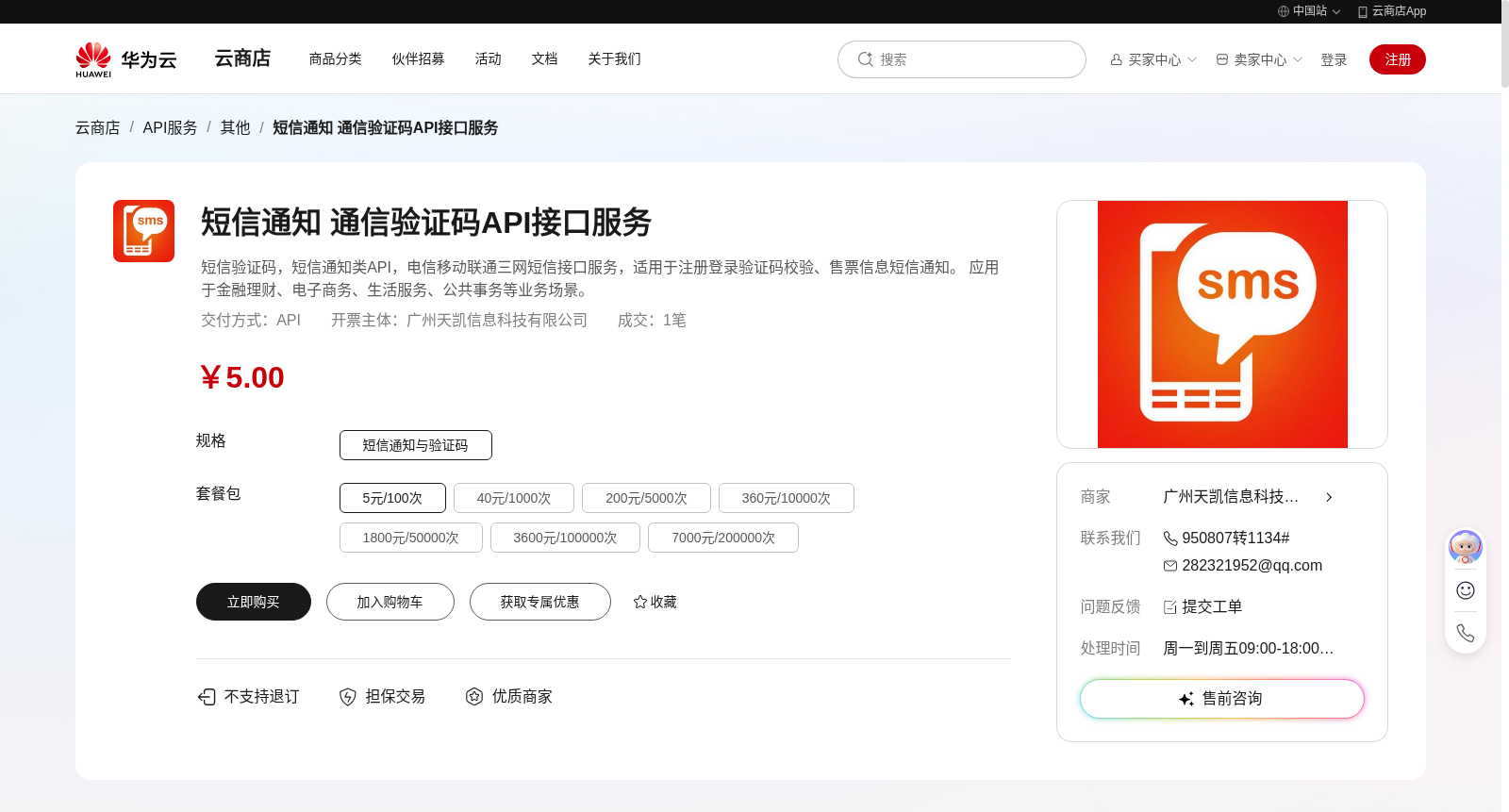Select the 1800元/50000次 package

[x=411, y=538]
